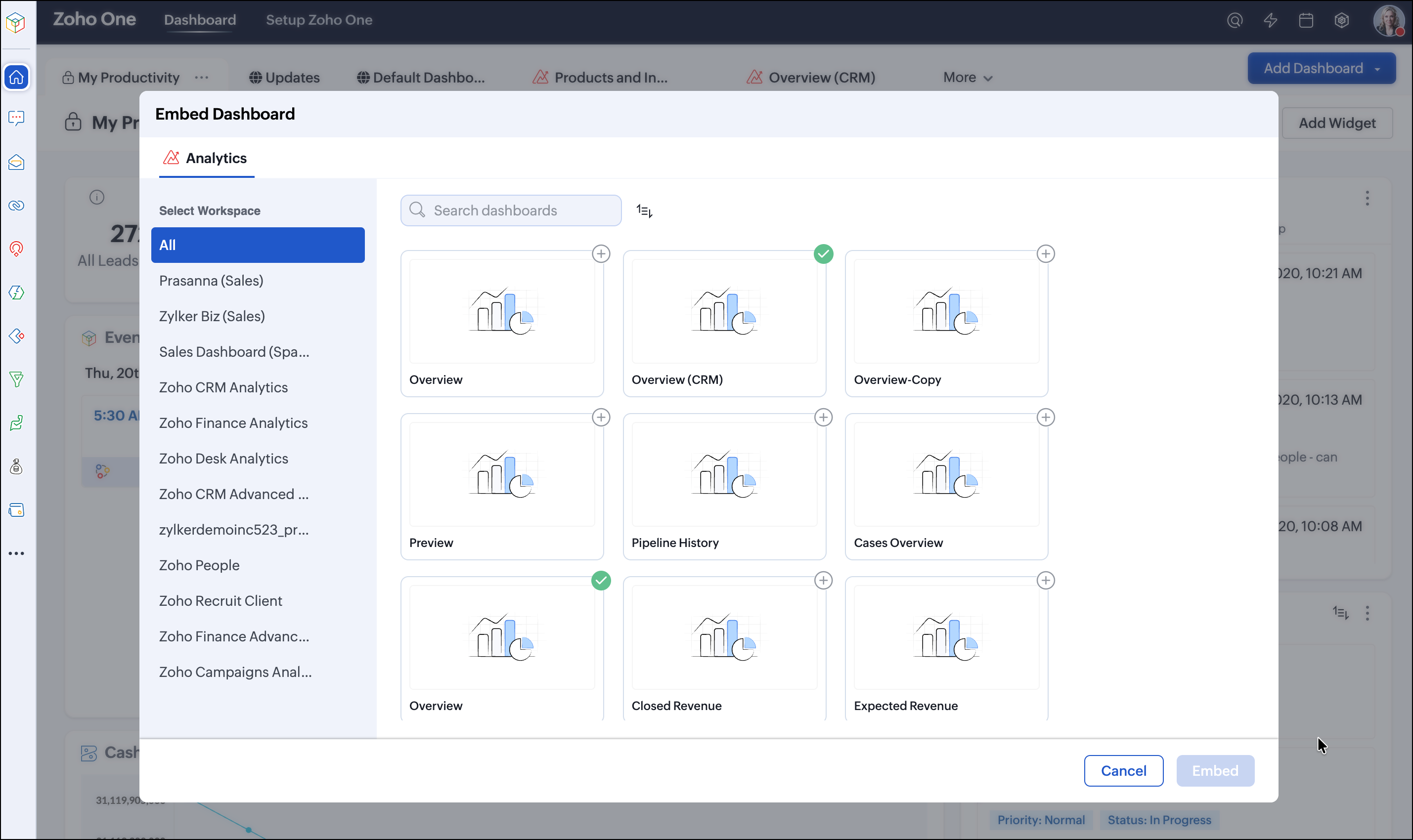Switch to Overview (CRM) dashboard tab
This screenshot has width=1413, height=840.
(x=811, y=78)
